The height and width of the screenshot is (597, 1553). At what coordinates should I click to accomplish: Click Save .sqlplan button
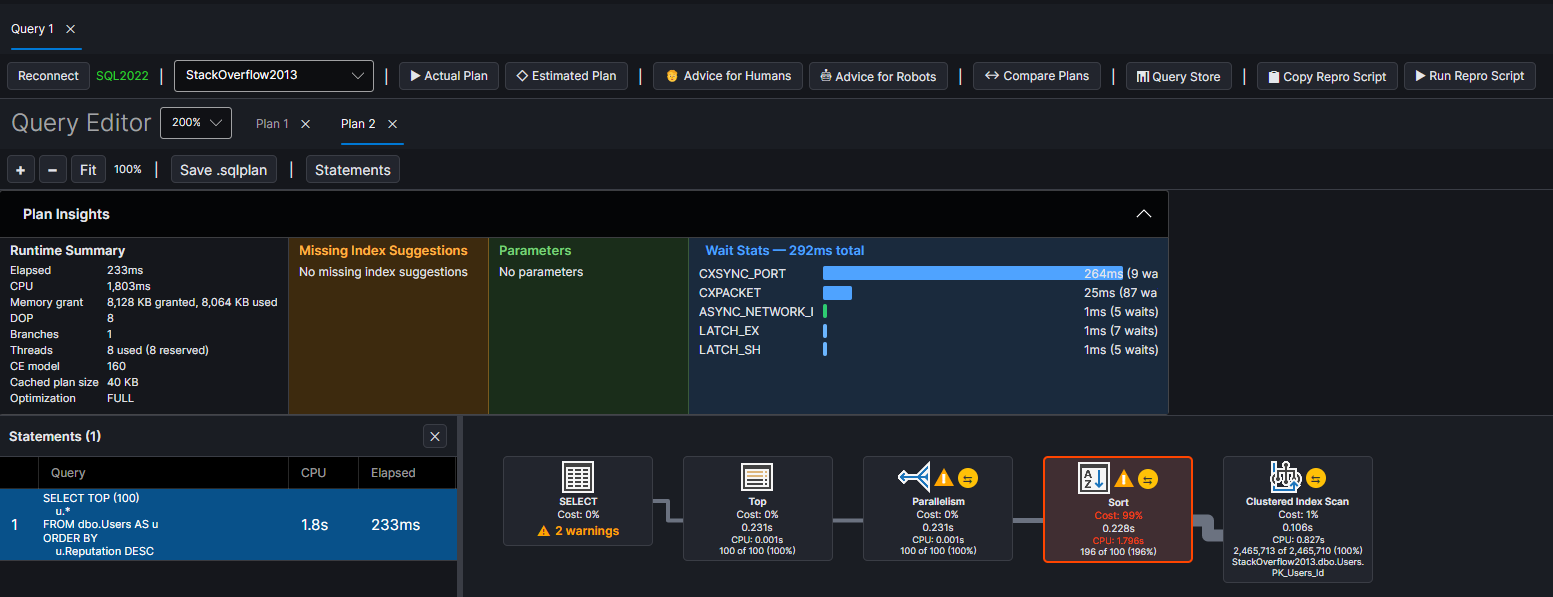pyautogui.click(x=224, y=170)
